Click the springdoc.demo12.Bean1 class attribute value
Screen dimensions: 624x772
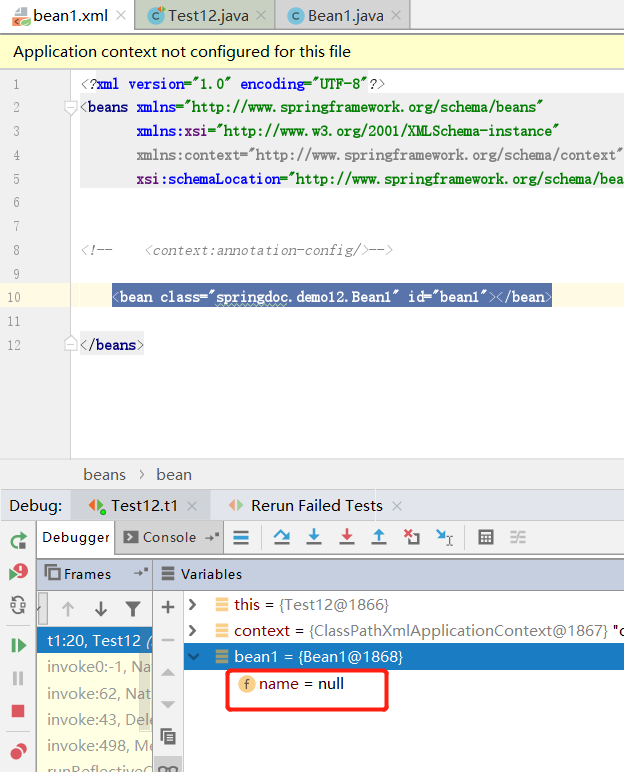[303, 297]
